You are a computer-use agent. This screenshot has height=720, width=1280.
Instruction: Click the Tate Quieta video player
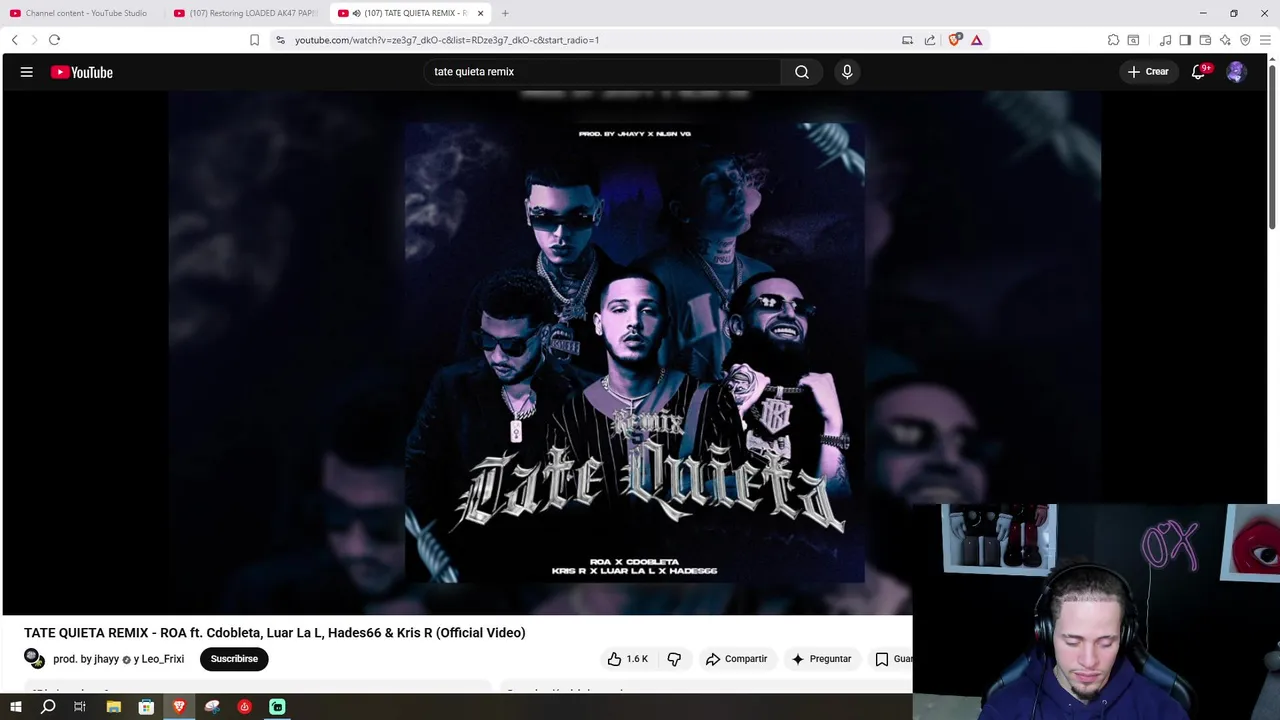pyautogui.click(x=635, y=352)
